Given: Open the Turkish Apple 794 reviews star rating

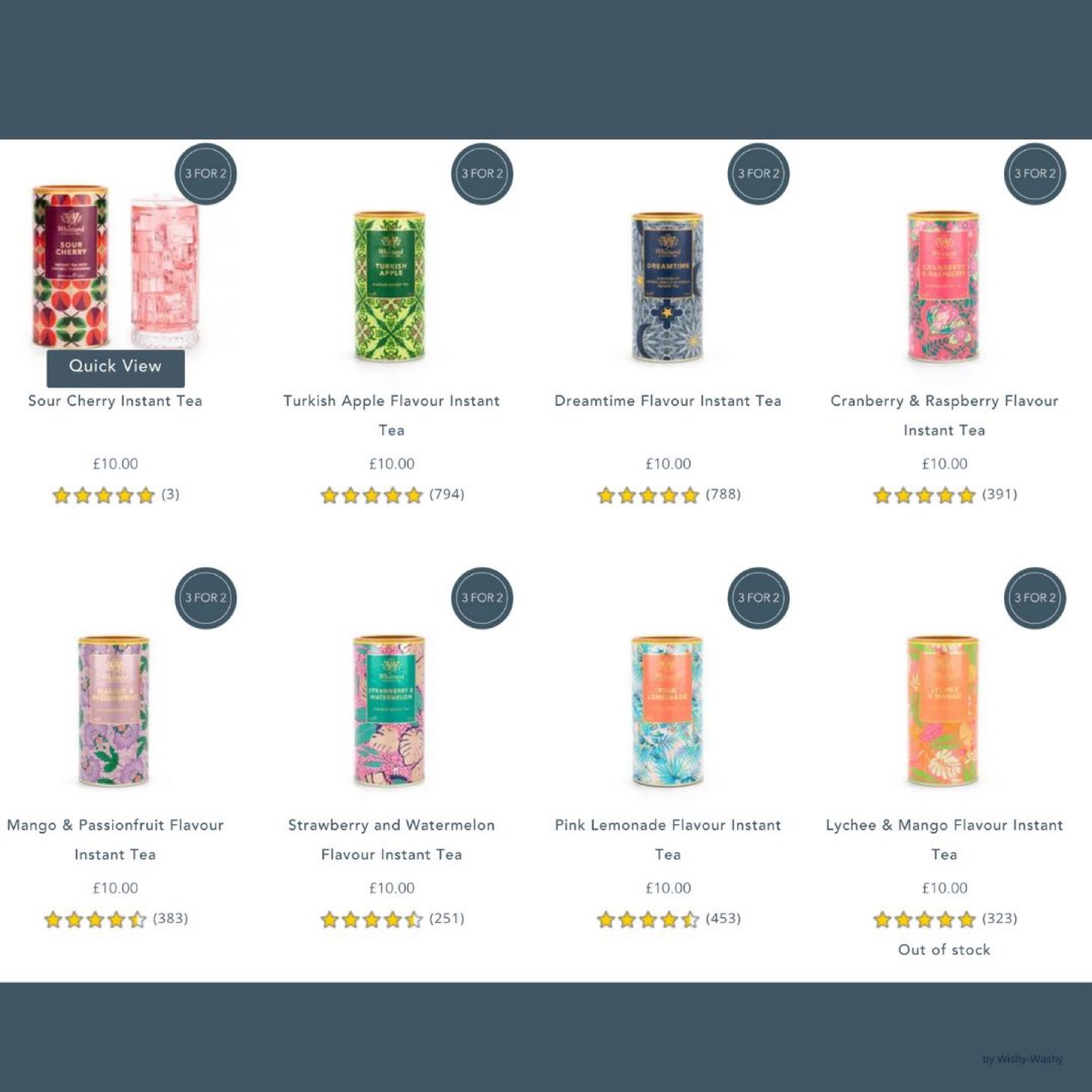Looking at the screenshot, I should (392, 495).
